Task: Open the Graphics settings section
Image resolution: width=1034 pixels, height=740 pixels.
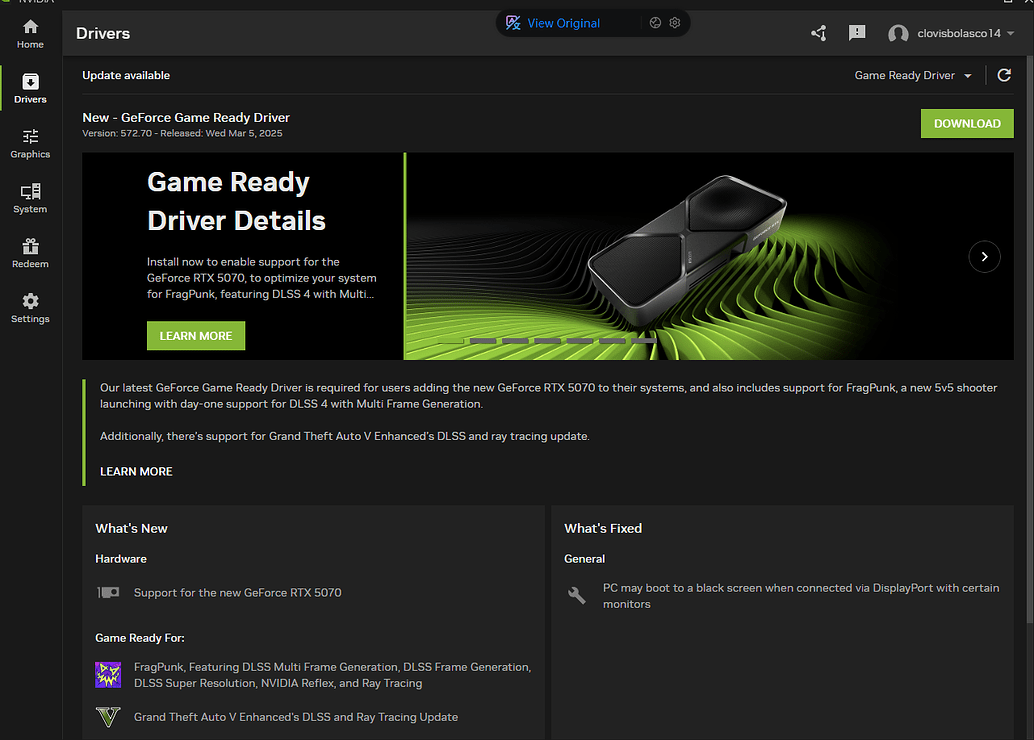Action: click(x=30, y=144)
